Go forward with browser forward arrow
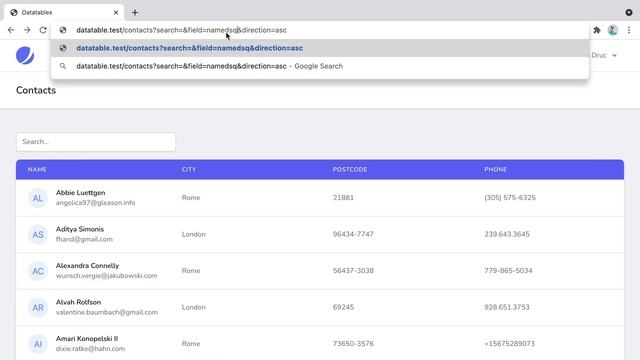Image resolution: width=640 pixels, height=360 pixels. click(x=27, y=30)
